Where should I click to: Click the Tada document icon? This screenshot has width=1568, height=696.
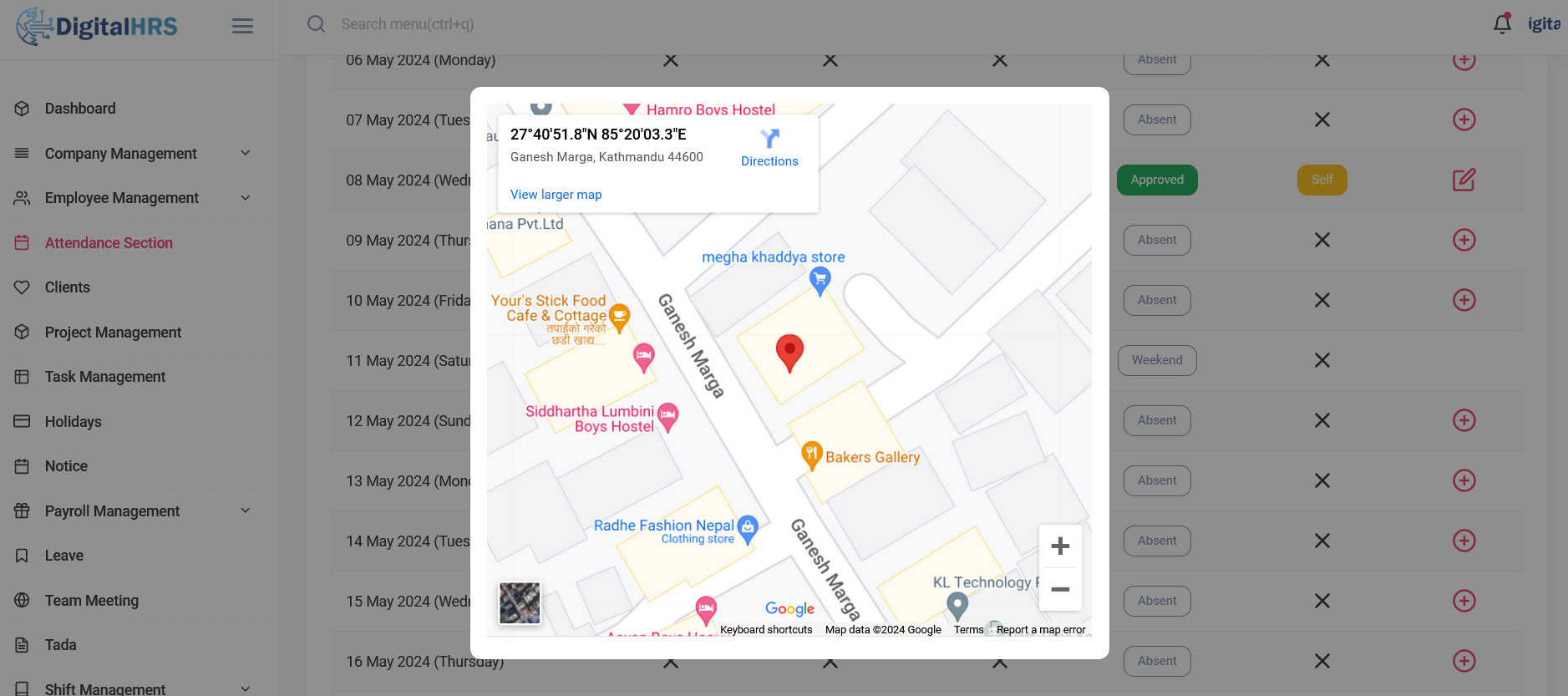coord(23,645)
